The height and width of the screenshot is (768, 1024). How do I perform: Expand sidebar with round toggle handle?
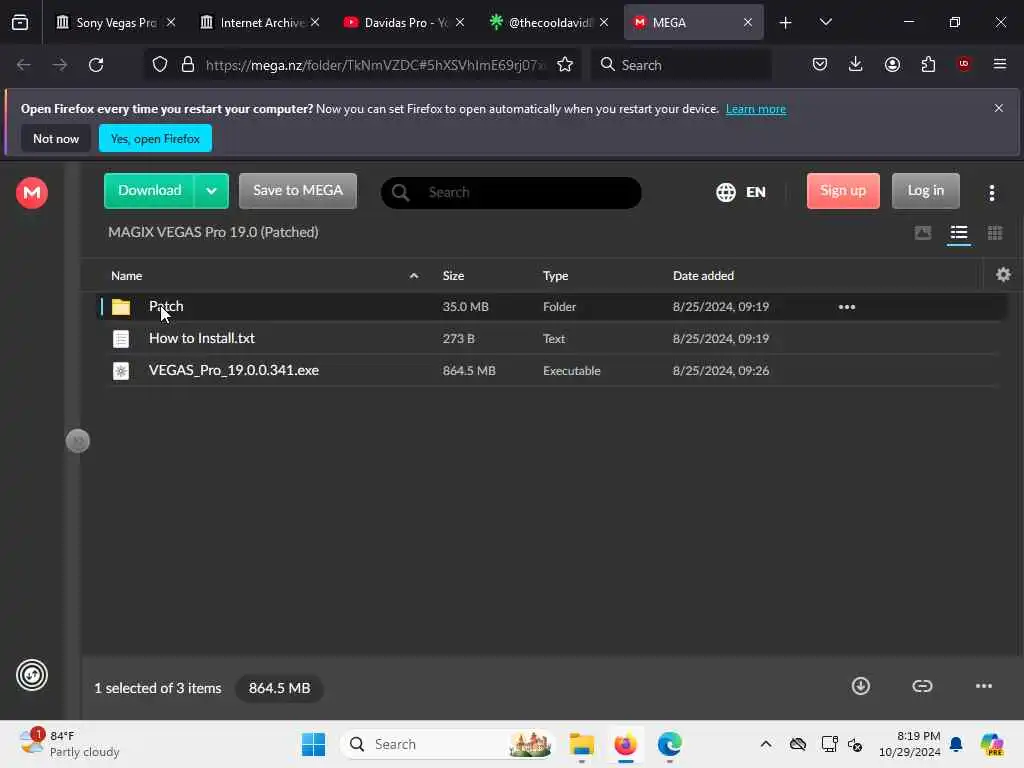pyautogui.click(x=78, y=441)
